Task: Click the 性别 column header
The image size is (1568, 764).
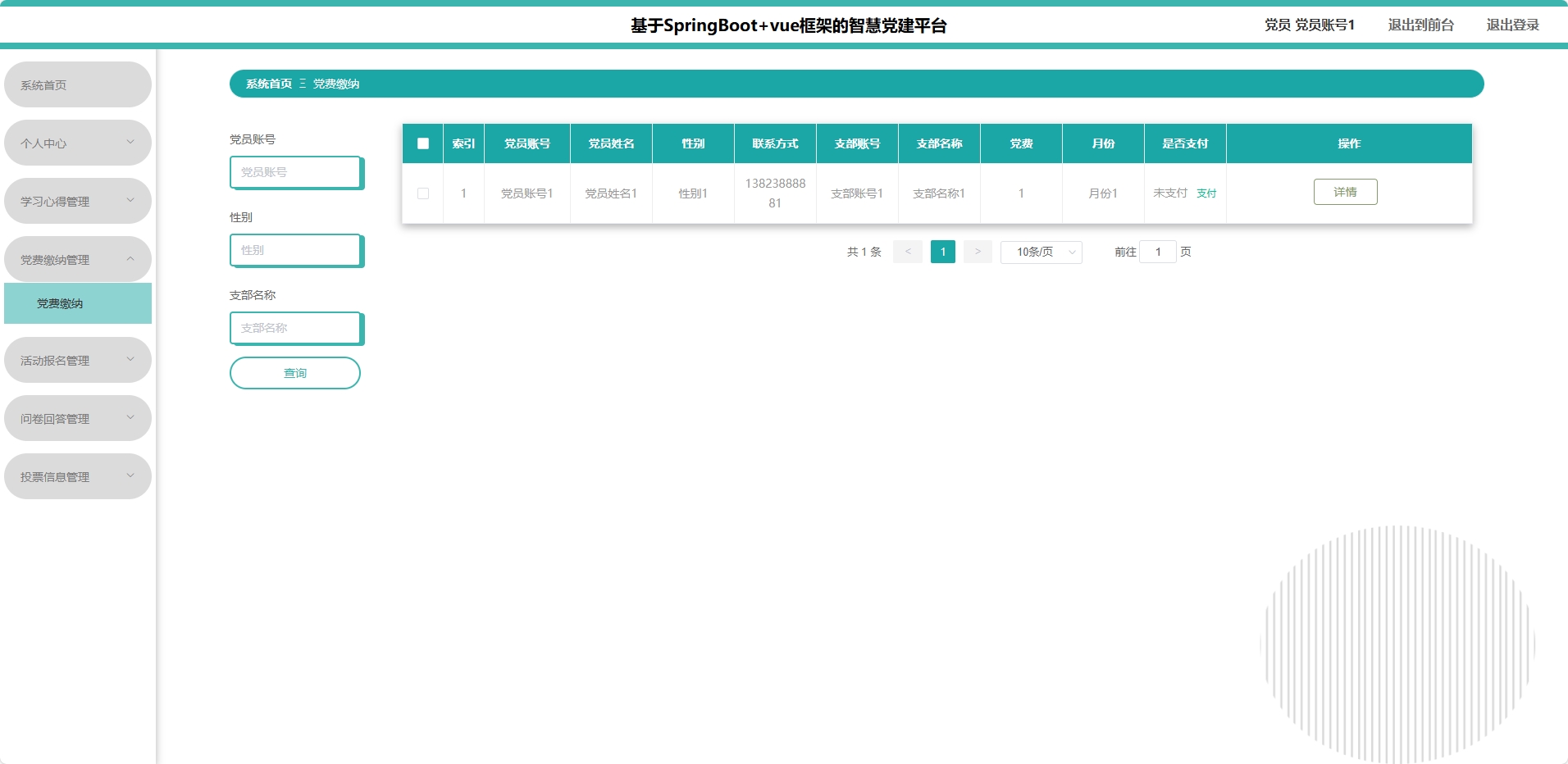Action: pos(693,143)
